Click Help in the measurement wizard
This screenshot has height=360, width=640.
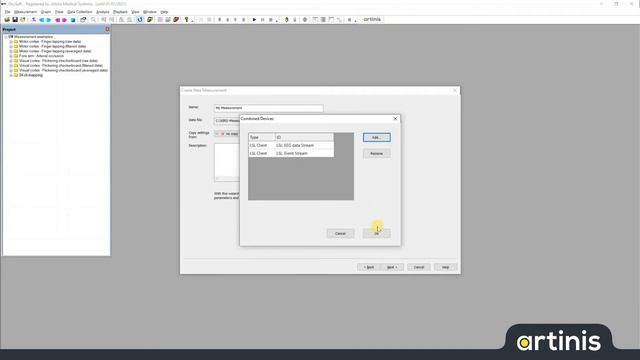[x=445, y=267]
